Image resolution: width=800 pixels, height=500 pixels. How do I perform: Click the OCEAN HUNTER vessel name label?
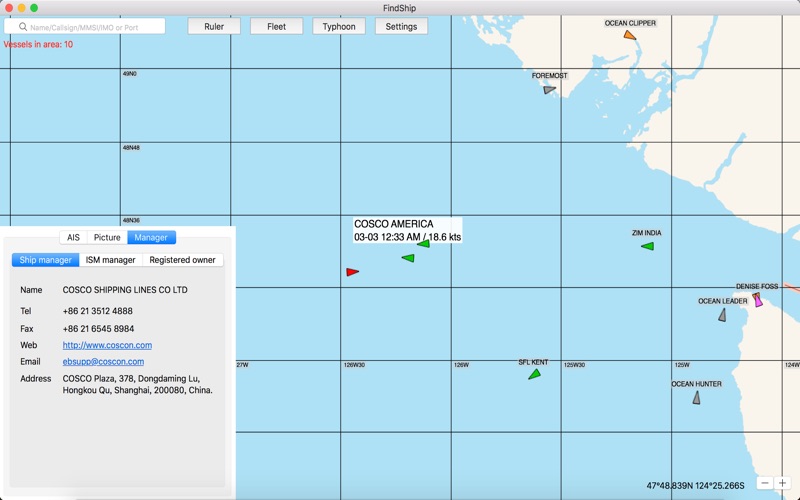(696, 384)
